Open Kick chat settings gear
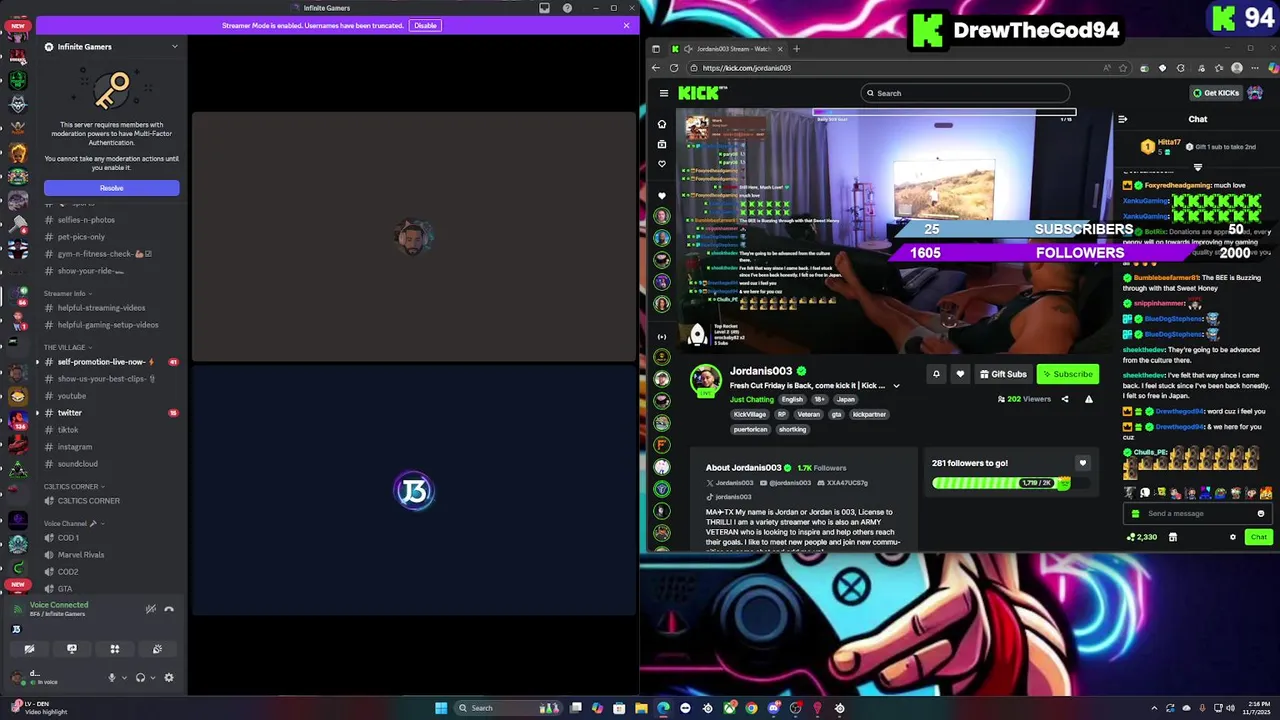 [x=1233, y=537]
